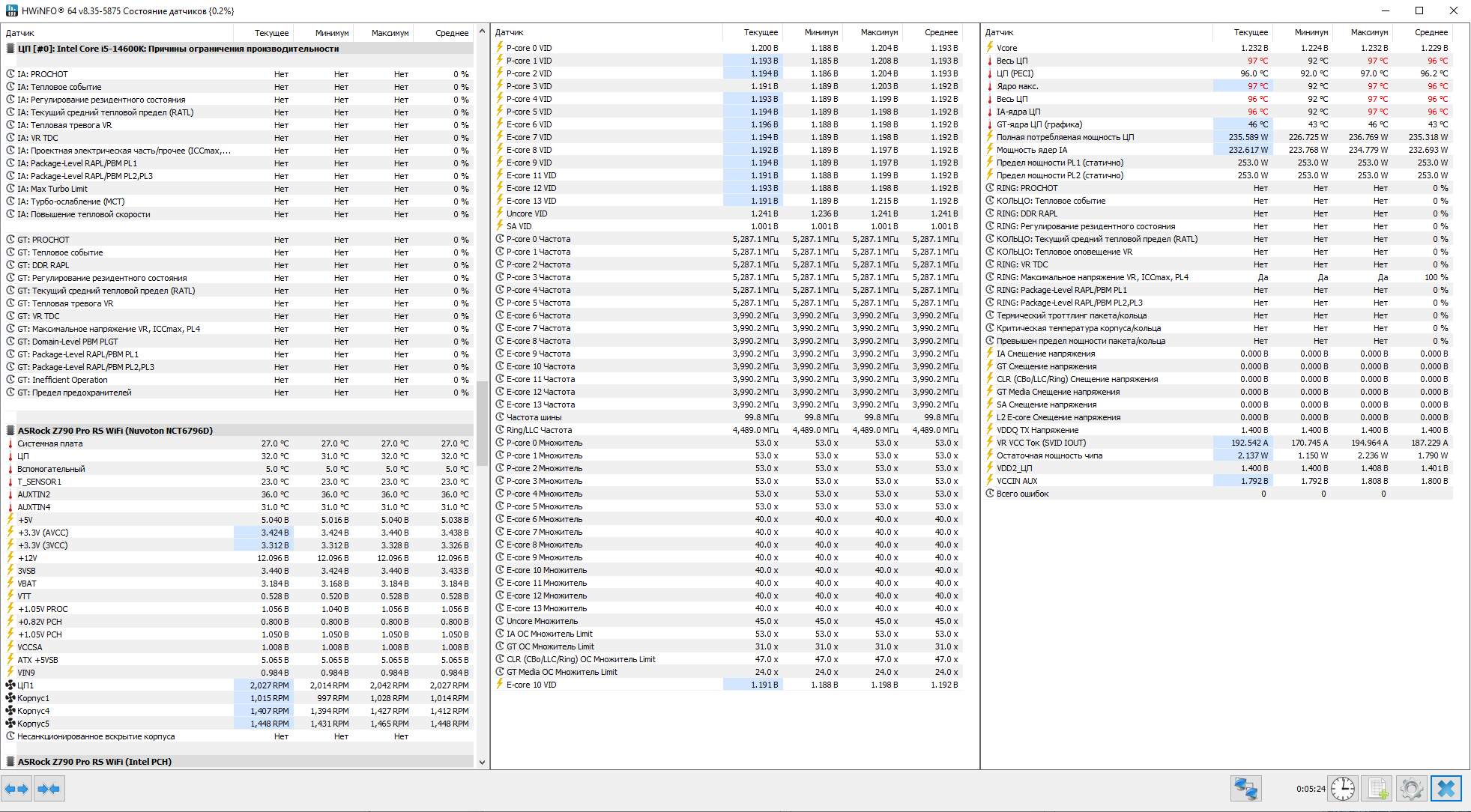Open sensor settings gear icon
1471x812 pixels.
[1411, 789]
